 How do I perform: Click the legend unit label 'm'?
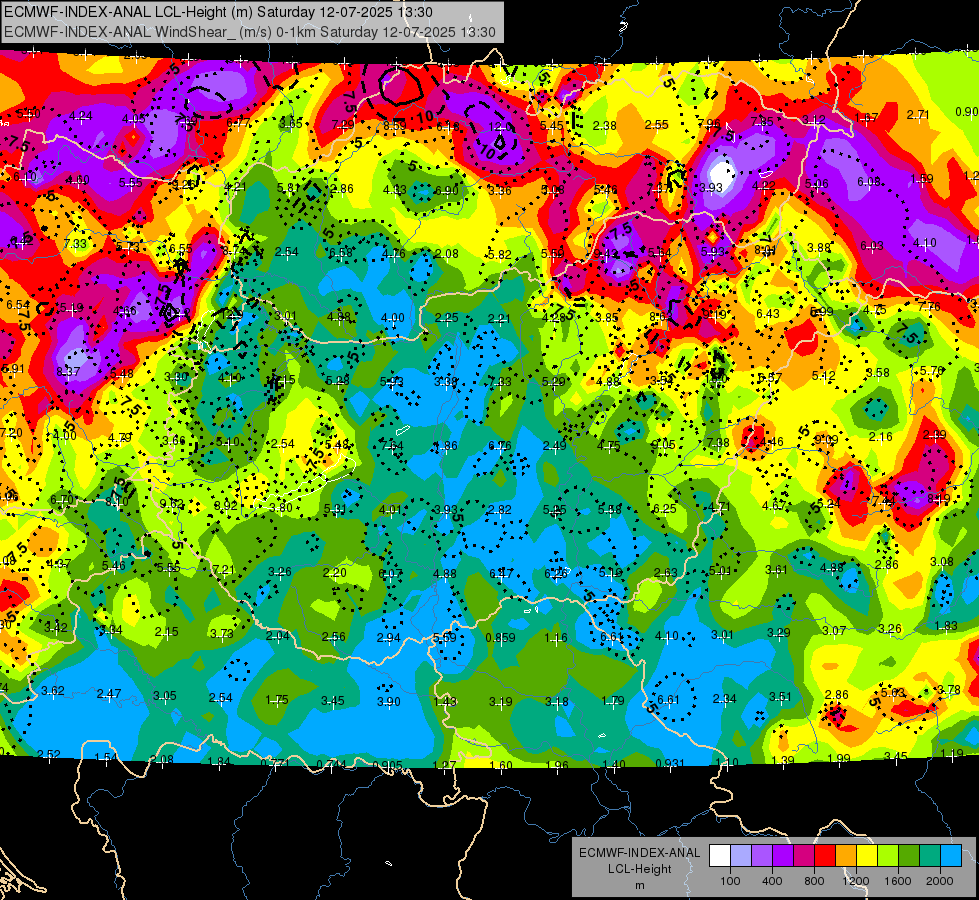pos(640,885)
